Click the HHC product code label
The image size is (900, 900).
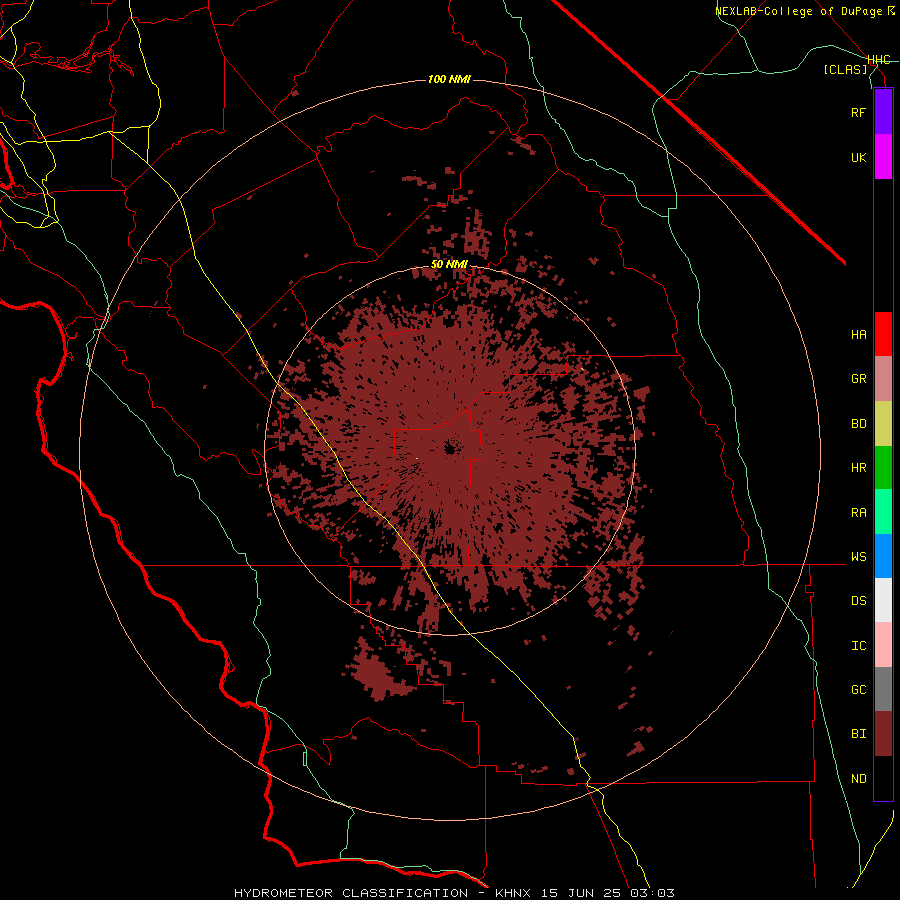(879, 60)
